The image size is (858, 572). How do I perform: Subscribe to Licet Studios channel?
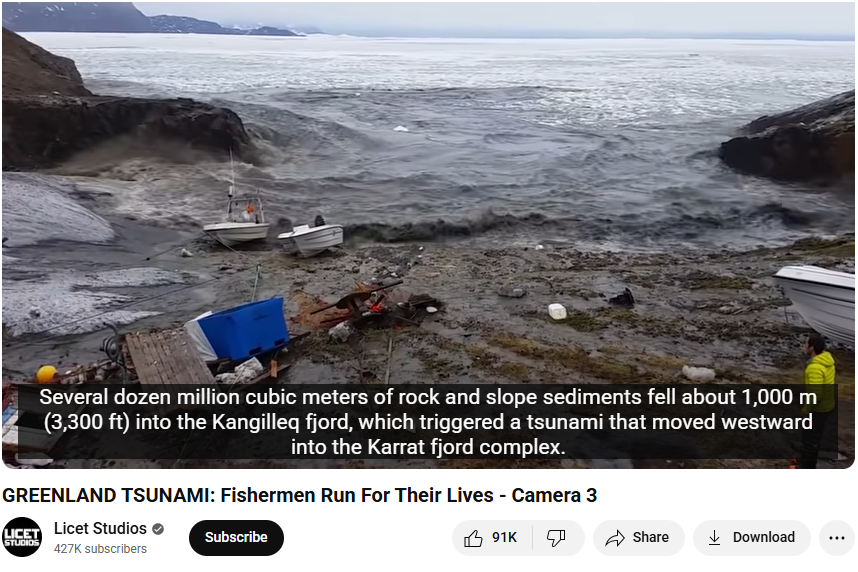point(236,538)
